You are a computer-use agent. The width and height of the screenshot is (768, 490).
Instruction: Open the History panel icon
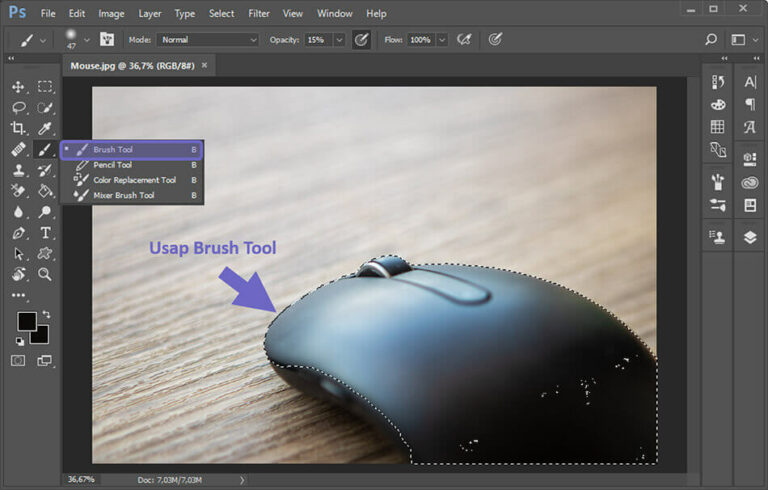(x=718, y=82)
